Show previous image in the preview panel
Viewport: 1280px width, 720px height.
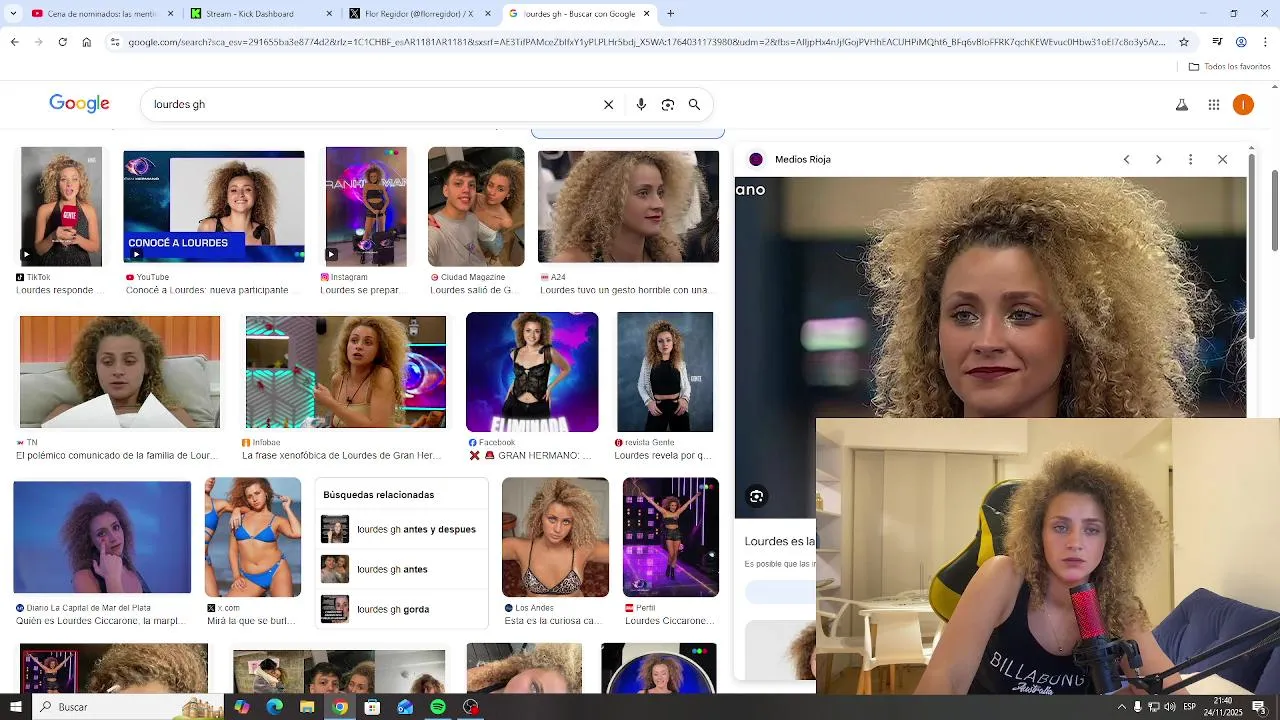[x=1126, y=159]
